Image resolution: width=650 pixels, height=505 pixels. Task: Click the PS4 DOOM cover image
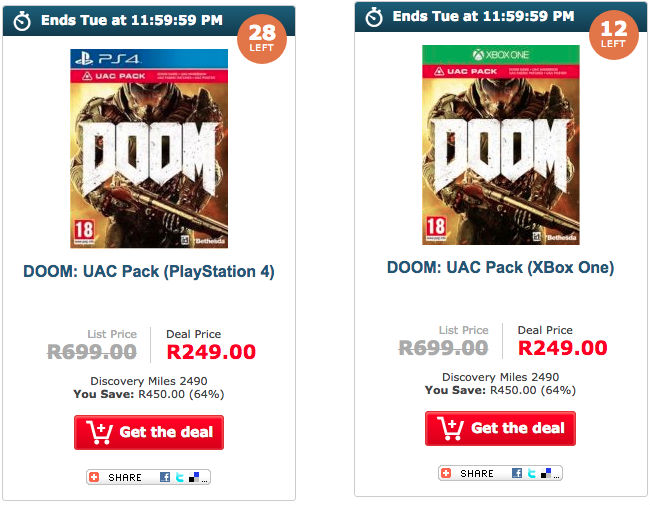[149, 148]
